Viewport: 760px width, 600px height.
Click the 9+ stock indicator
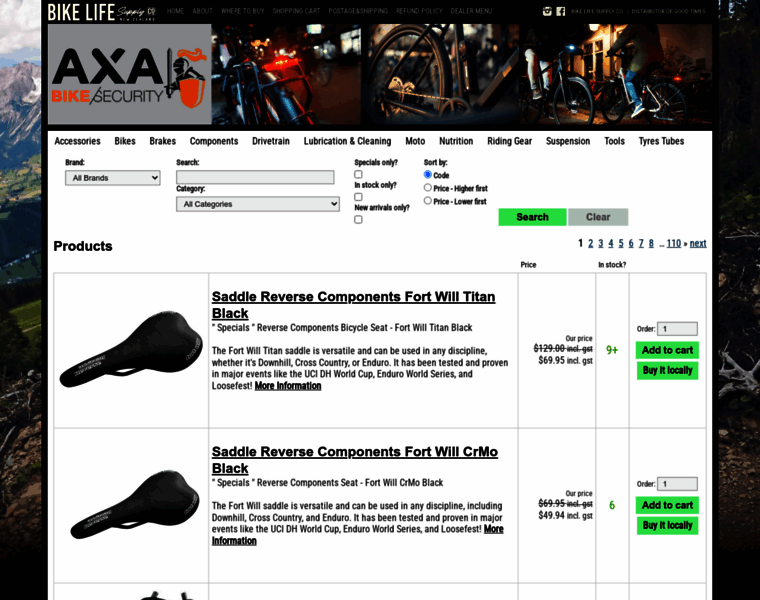pyautogui.click(x=612, y=350)
